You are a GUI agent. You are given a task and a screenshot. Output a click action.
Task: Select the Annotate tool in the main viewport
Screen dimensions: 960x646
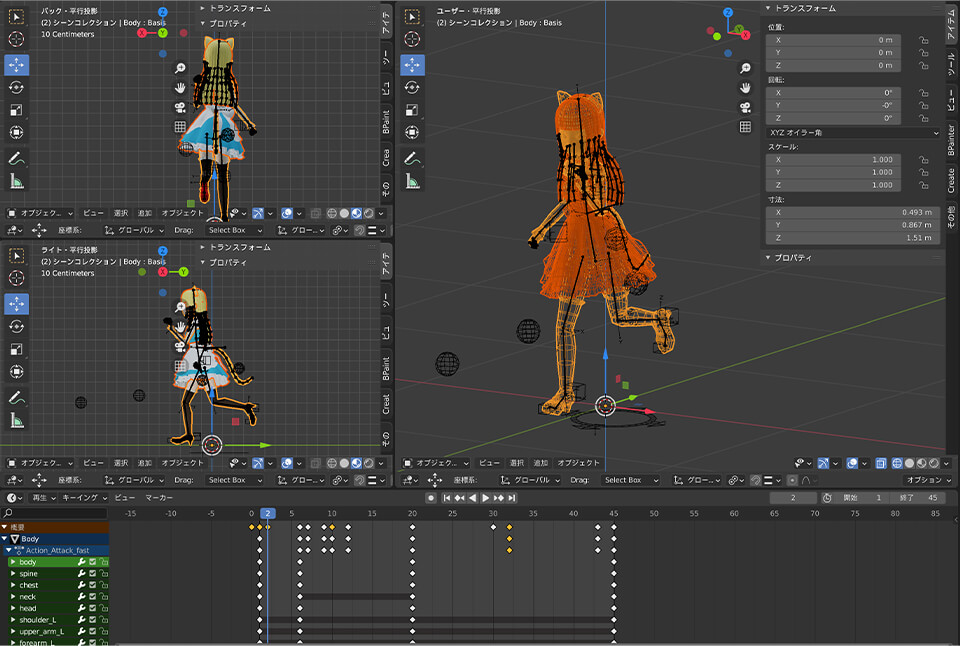(413, 158)
